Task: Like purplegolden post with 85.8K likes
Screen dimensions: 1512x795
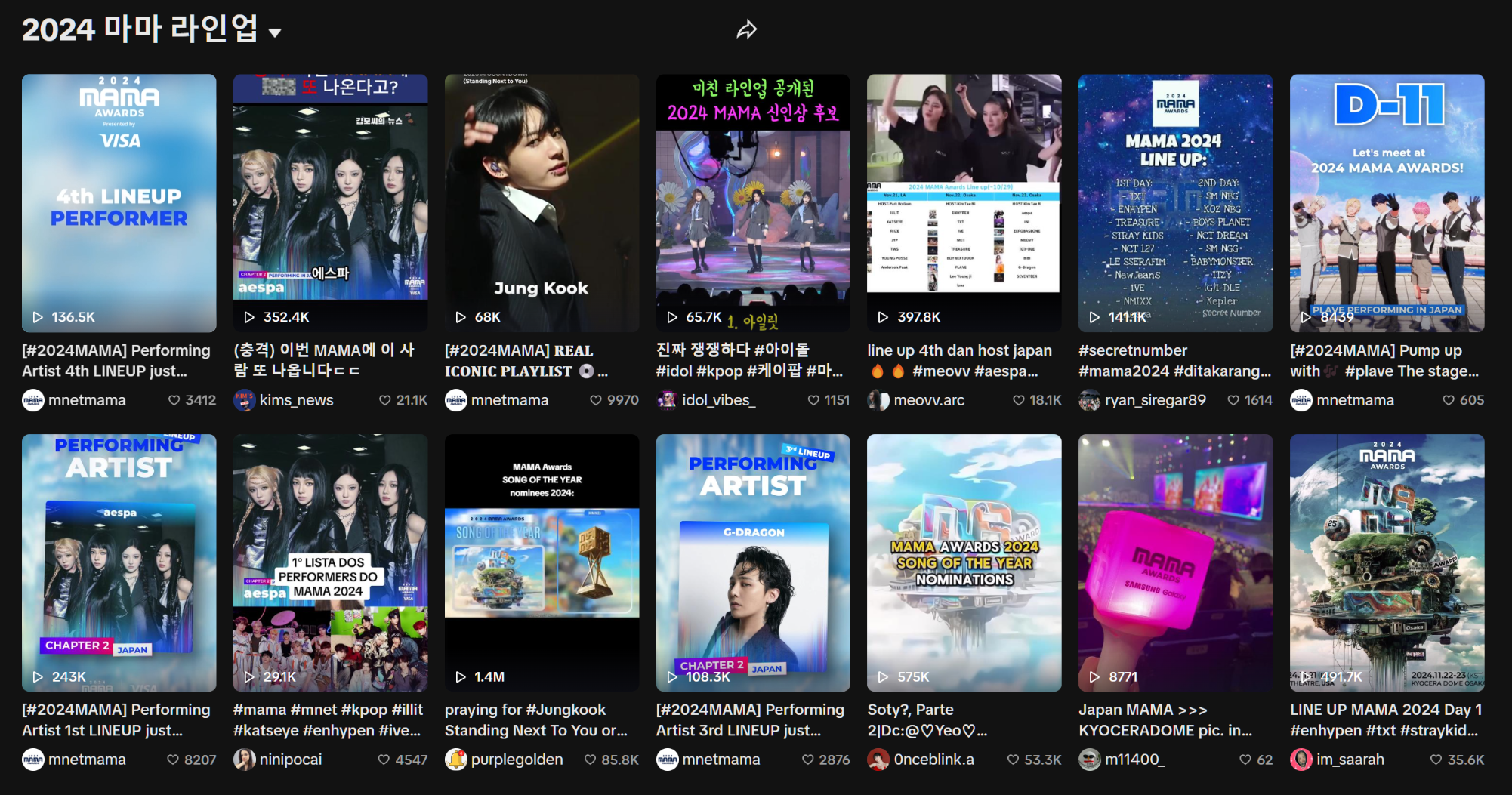Action: (591, 760)
